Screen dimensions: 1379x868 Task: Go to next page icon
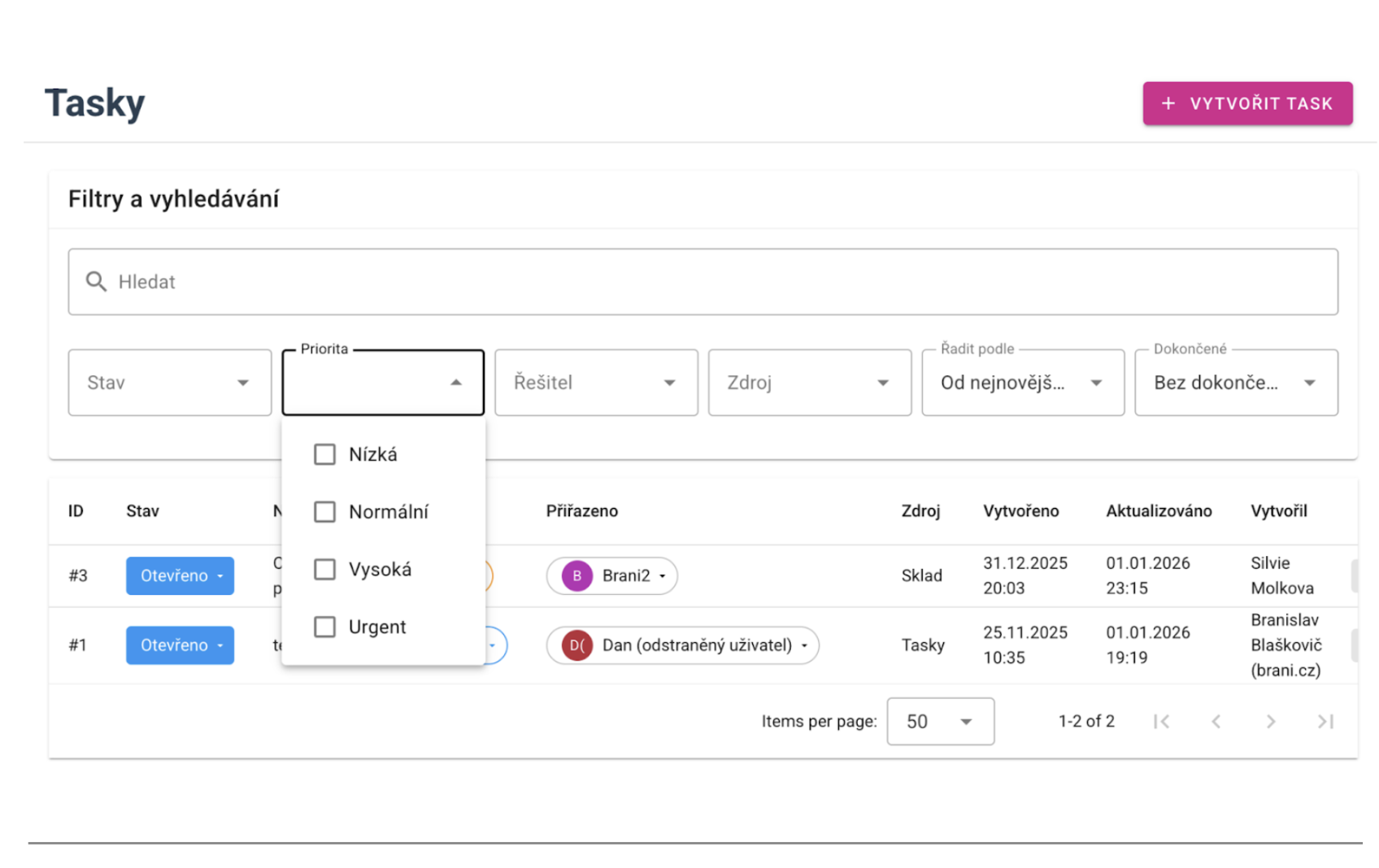[1271, 721]
